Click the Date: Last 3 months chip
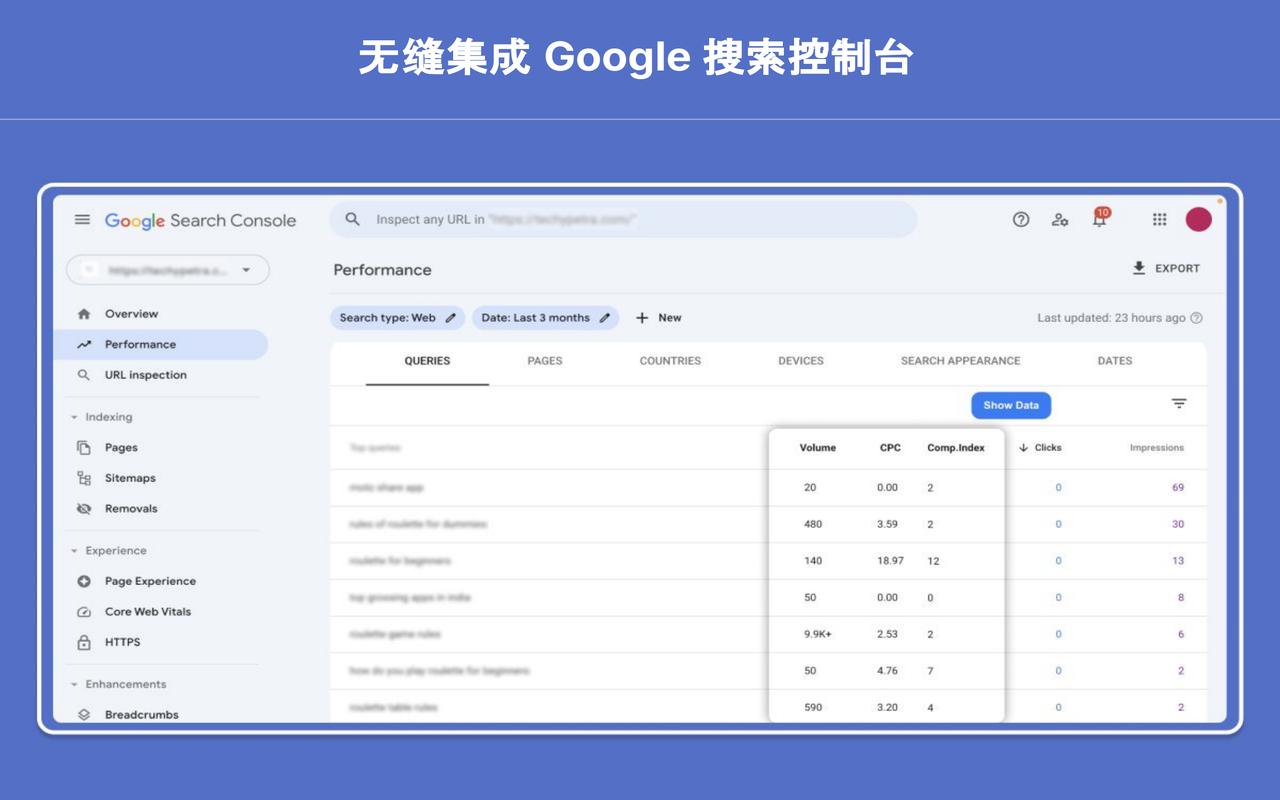1280x800 pixels. tap(546, 318)
